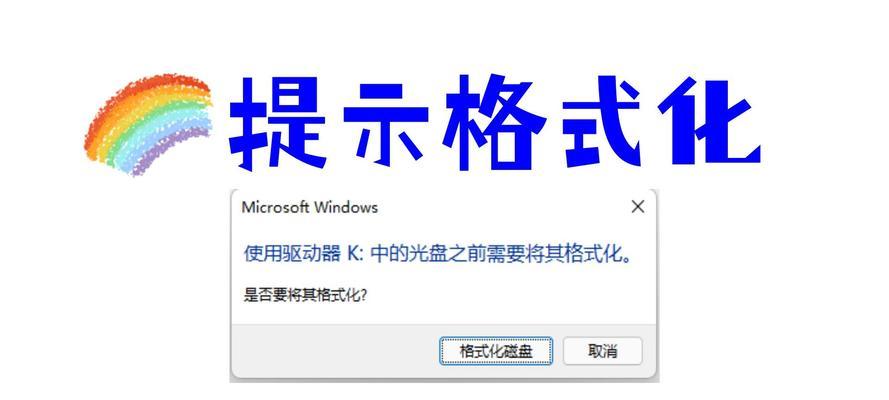889x400 pixels.
Task: Click the K: drive letter in the message
Action: (355, 255)
